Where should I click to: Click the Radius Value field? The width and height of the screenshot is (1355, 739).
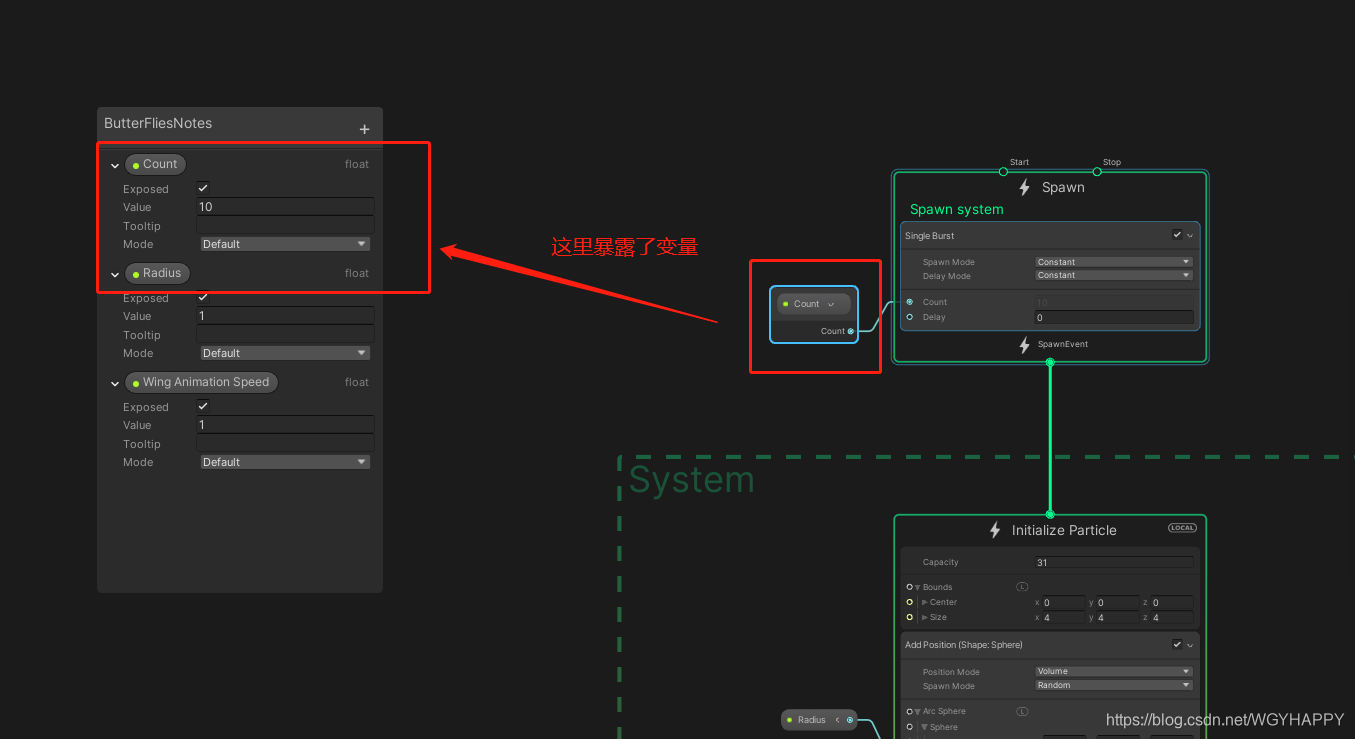[x=285, y=316]
